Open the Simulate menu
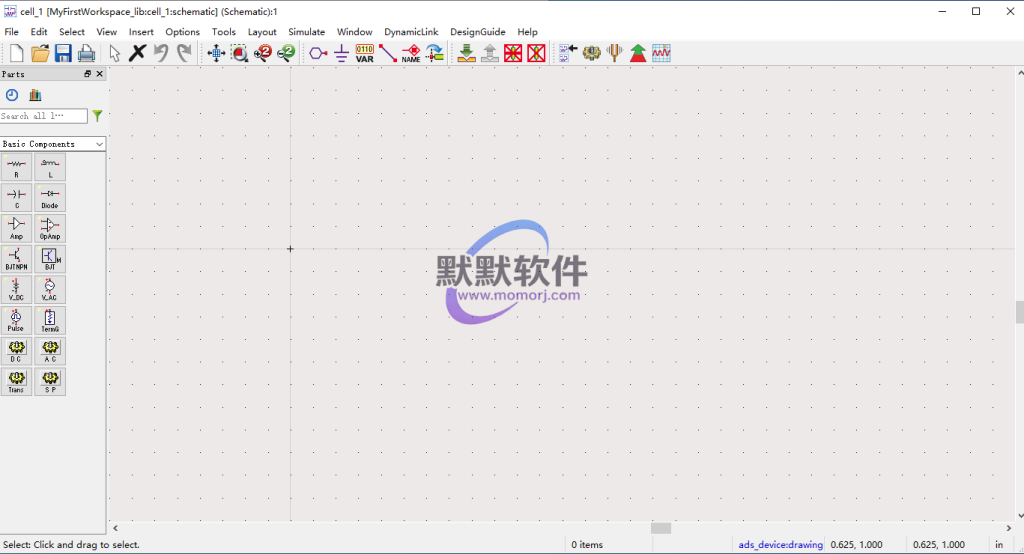The image size is (1024, 554). (x=306, y=32)
